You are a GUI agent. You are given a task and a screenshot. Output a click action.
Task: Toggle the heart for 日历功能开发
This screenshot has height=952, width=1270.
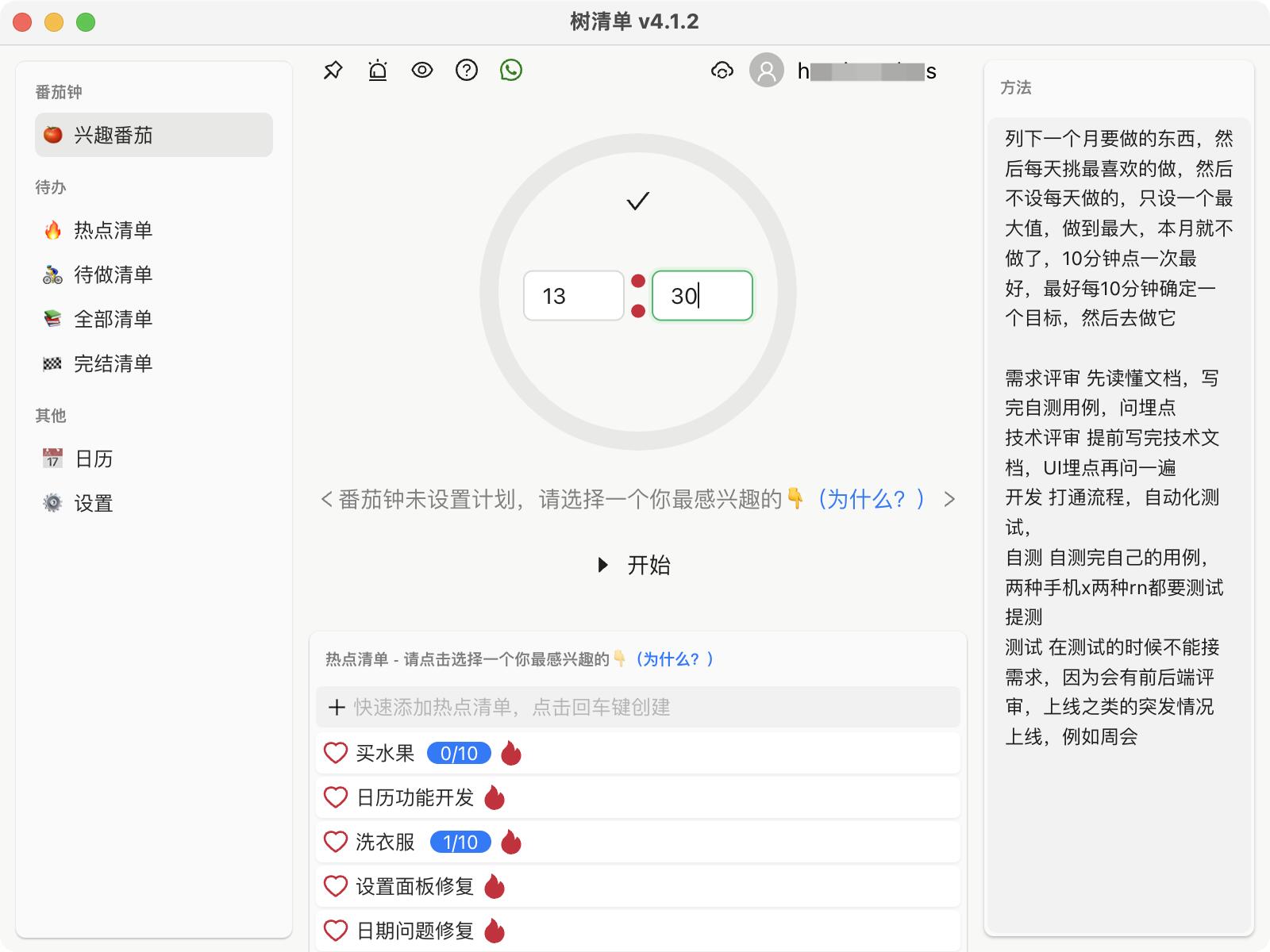(x=336, y=797)
